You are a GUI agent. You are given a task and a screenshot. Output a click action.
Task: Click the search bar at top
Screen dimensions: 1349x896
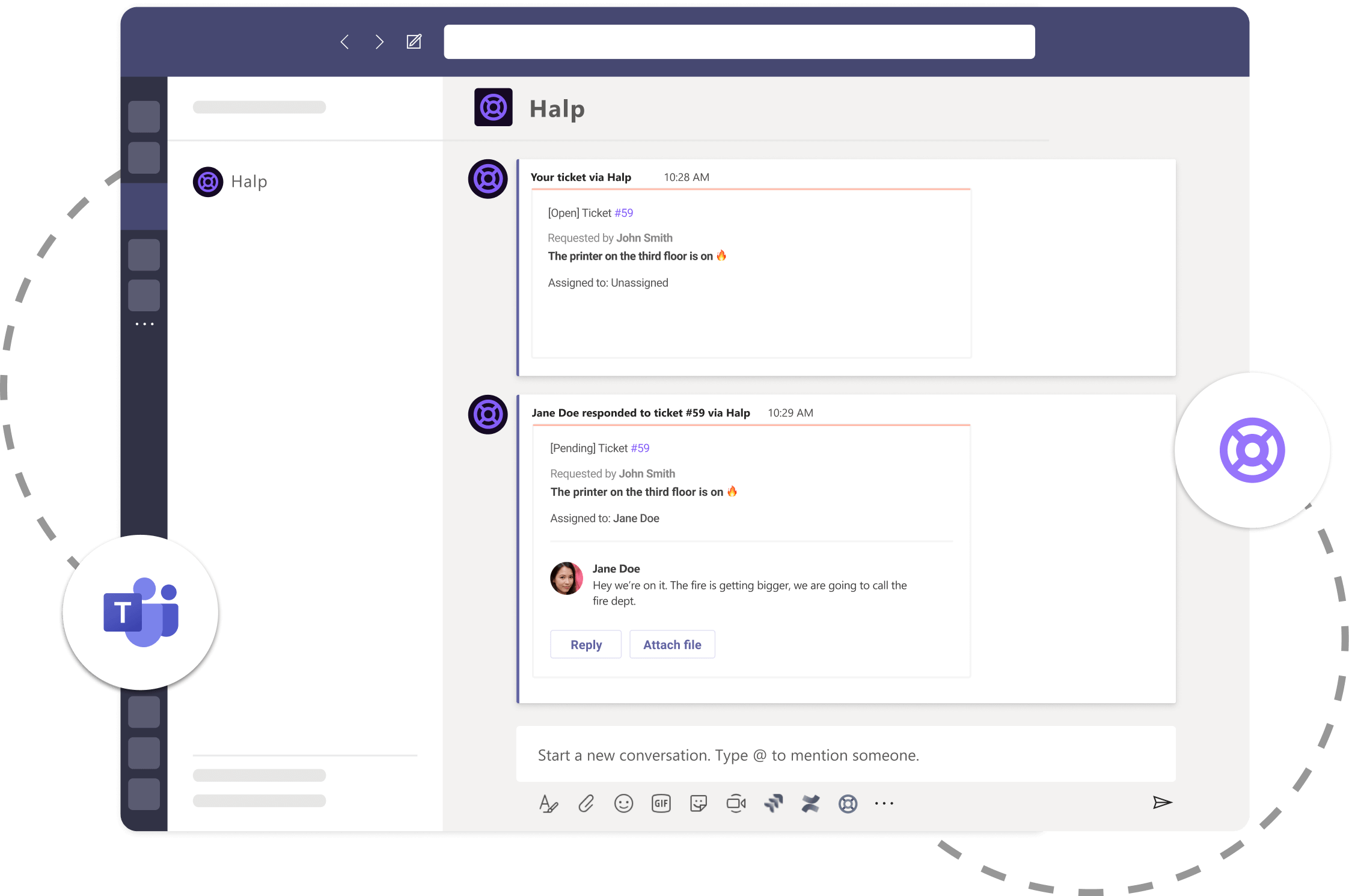click(739, 41)
